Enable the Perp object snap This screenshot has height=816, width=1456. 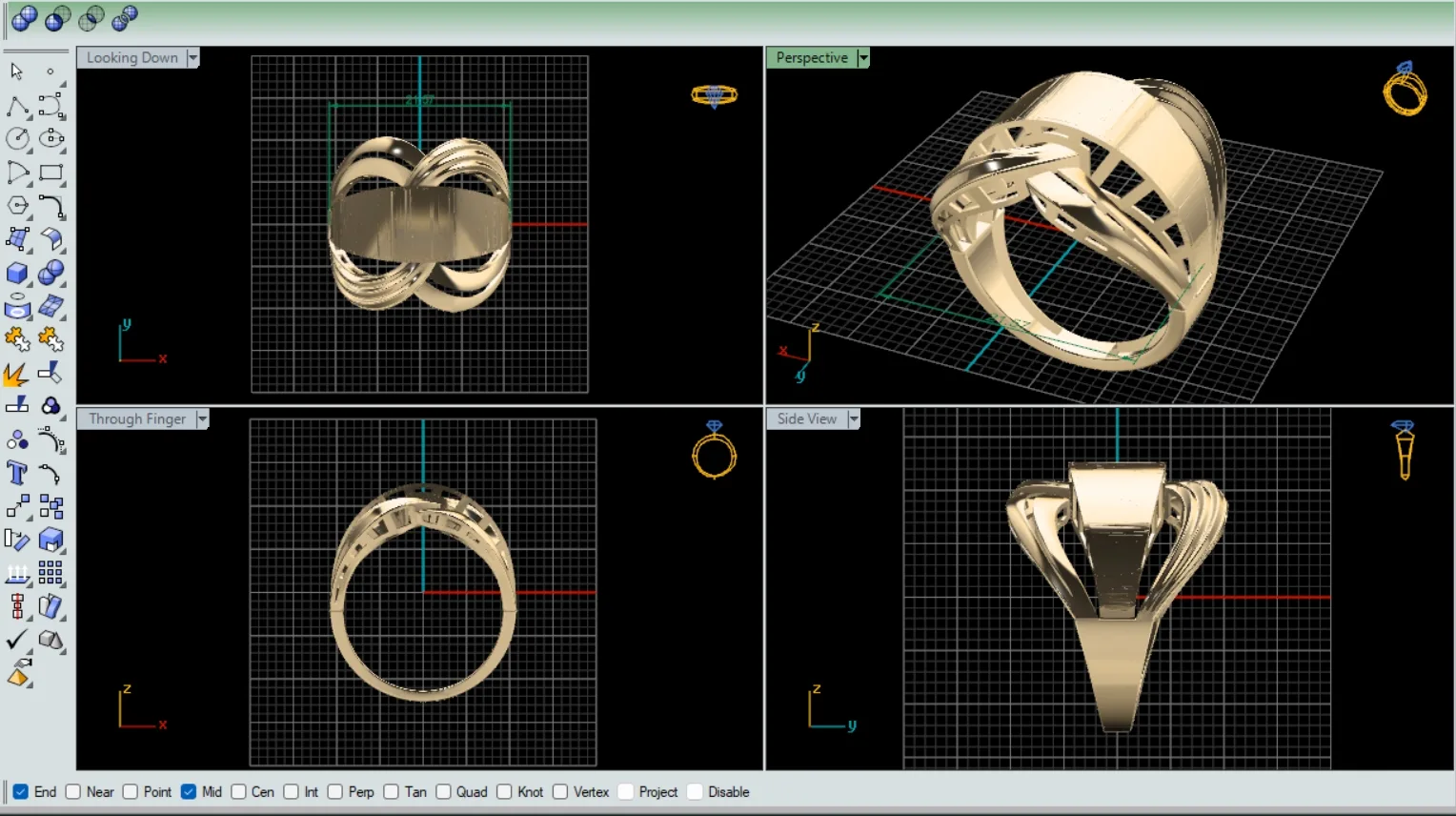point(335,792)
